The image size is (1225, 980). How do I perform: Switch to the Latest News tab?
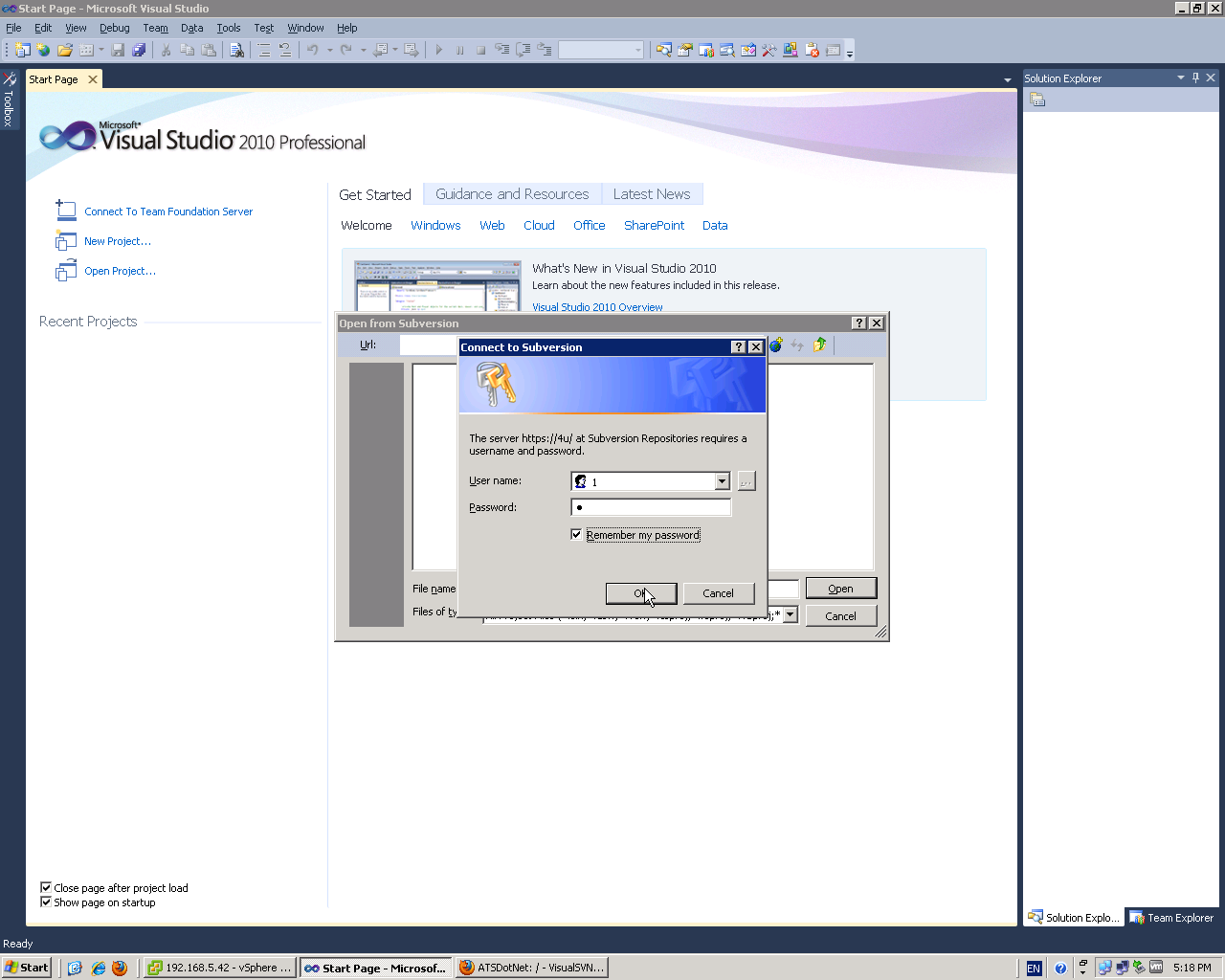pos(652,193)
